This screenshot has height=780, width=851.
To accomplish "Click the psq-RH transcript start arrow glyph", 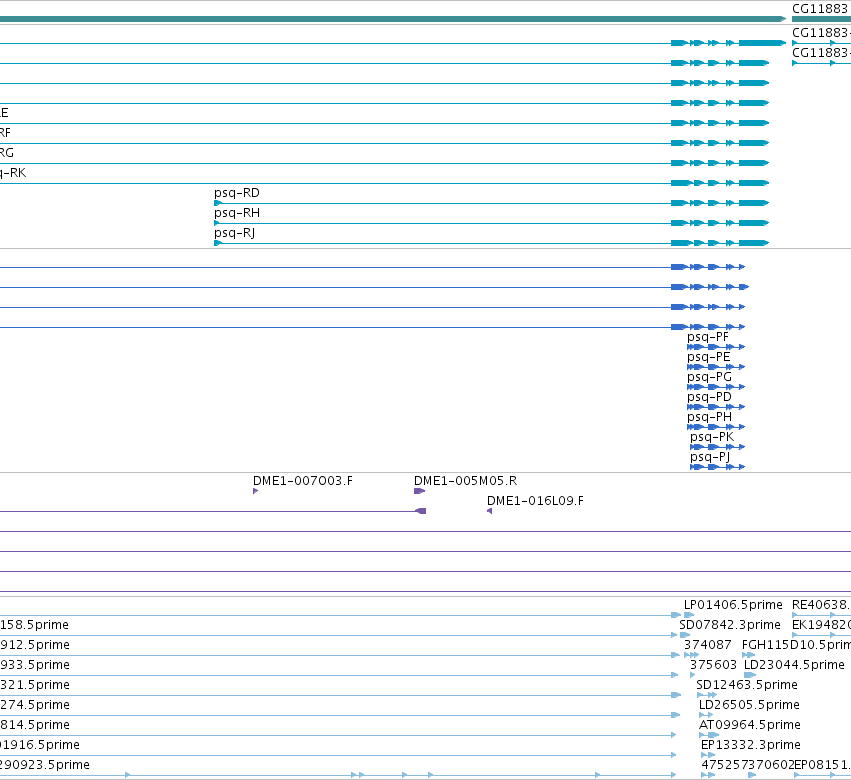I will tap(217, 223).
